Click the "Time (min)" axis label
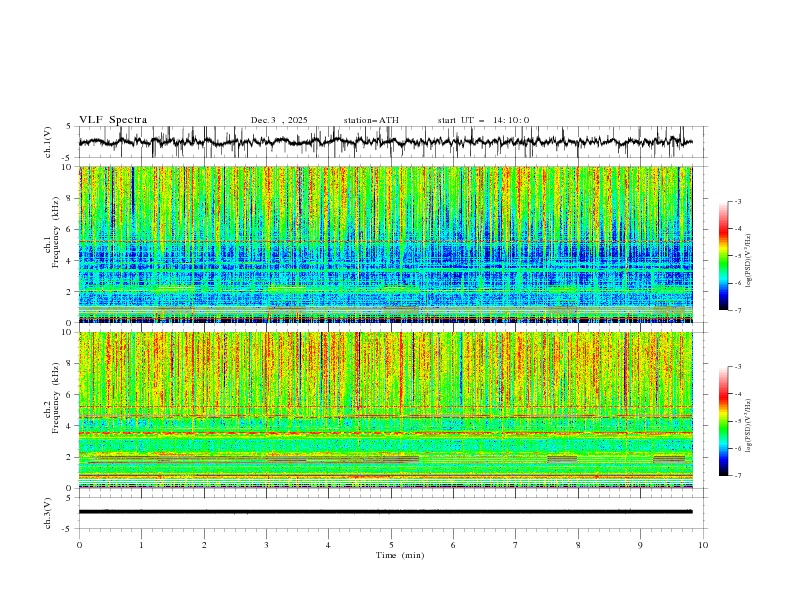Screen dimensions: 792x612 click(x=400, y=555)
